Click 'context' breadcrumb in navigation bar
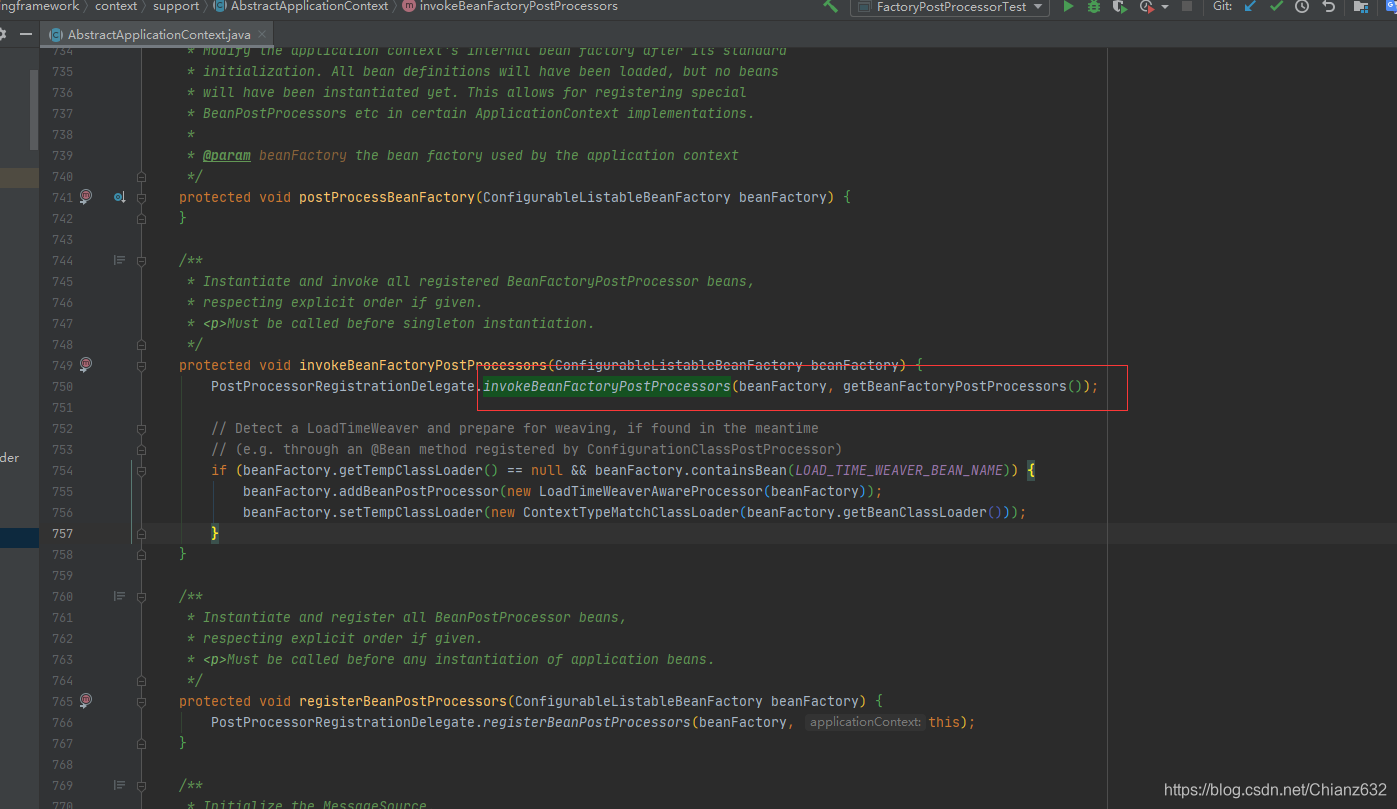This screenshot has width=1397, height=809. point(116,6)
